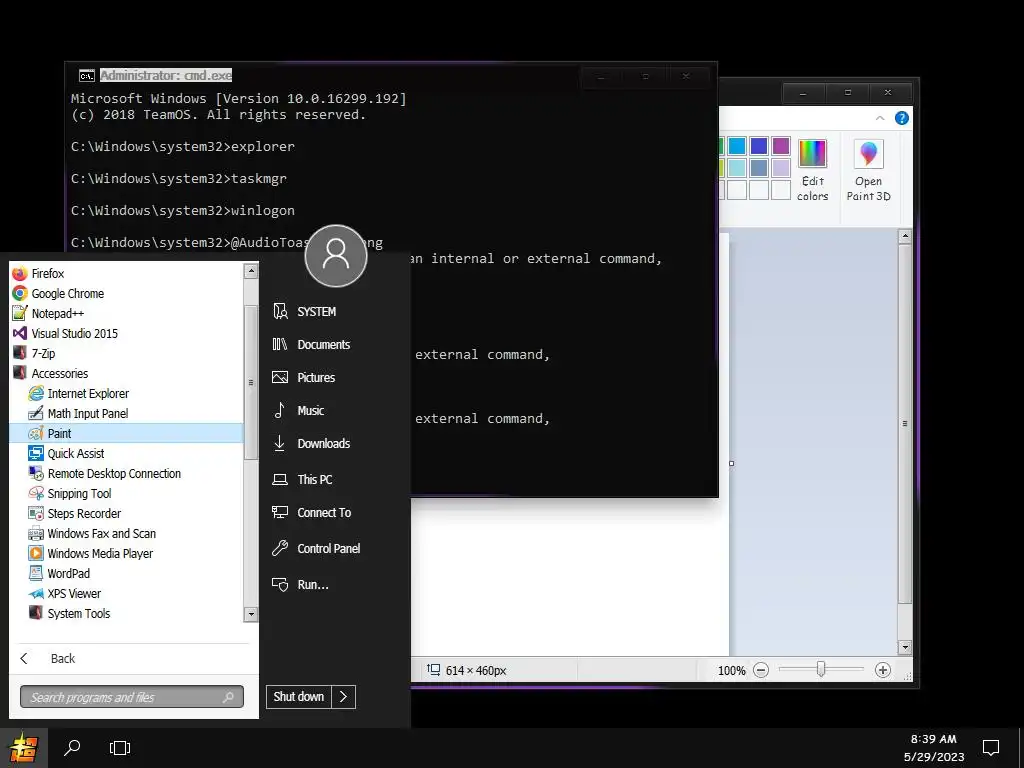1024x768 pixels.
Task: Pick the purple color swatch in Paint
Action: 780,146
